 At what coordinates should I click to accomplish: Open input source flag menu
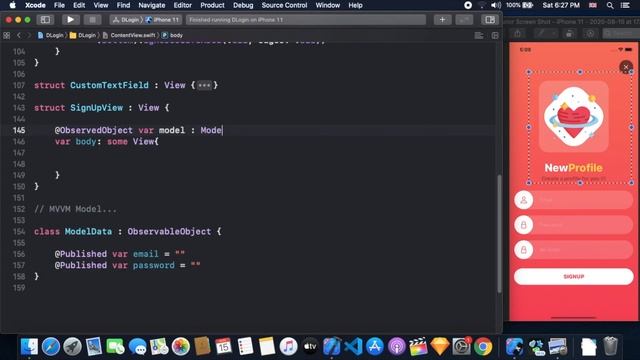pyautogui.click(x=593, y=5)
